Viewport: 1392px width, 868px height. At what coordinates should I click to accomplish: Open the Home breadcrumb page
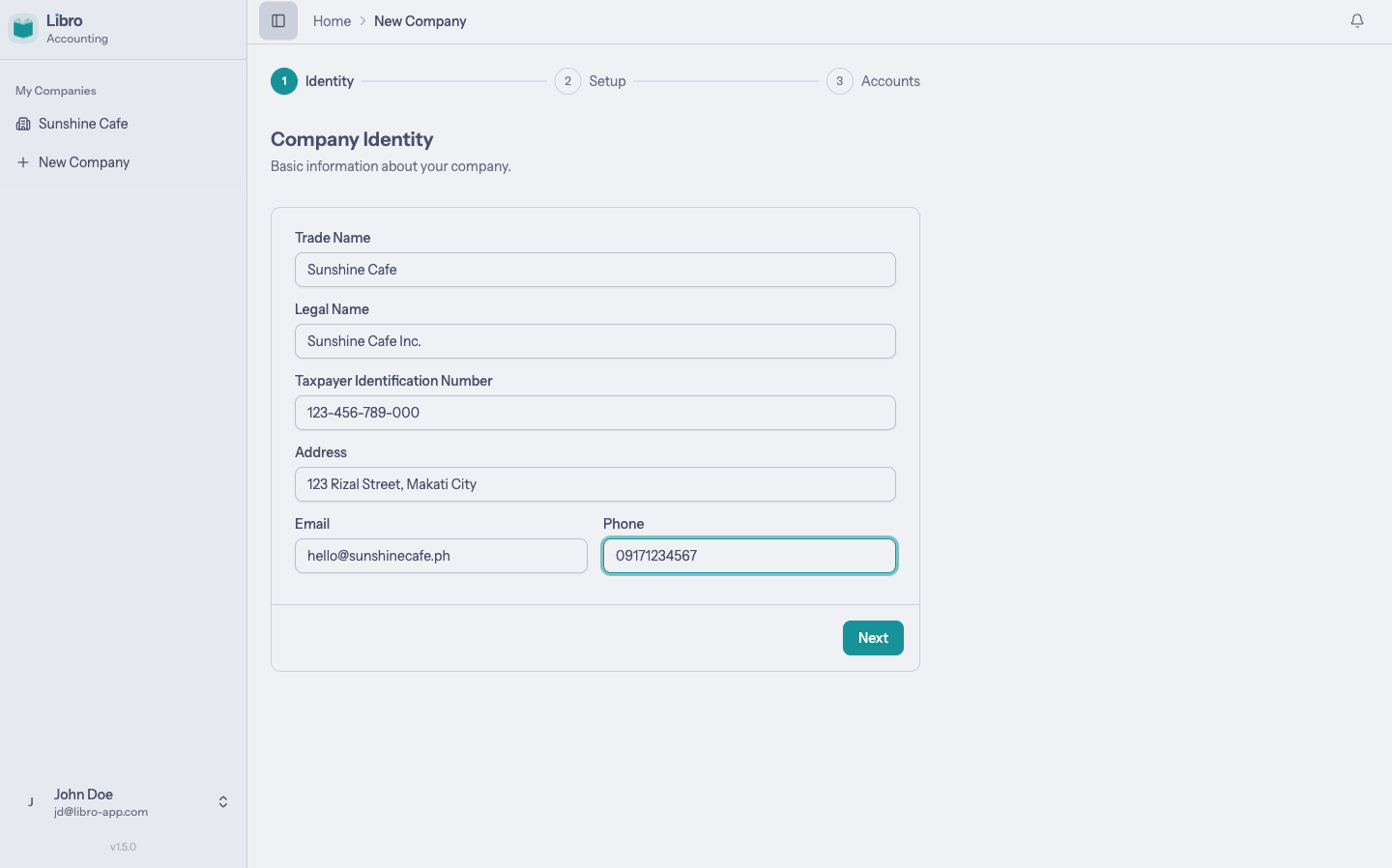(x=332, y=20)
